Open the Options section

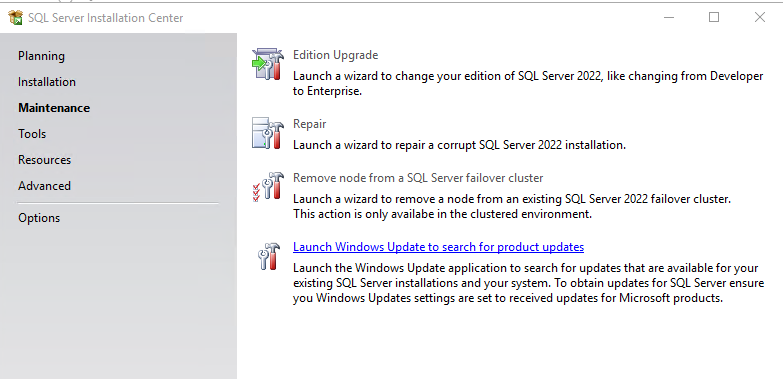tap(39, 218)
